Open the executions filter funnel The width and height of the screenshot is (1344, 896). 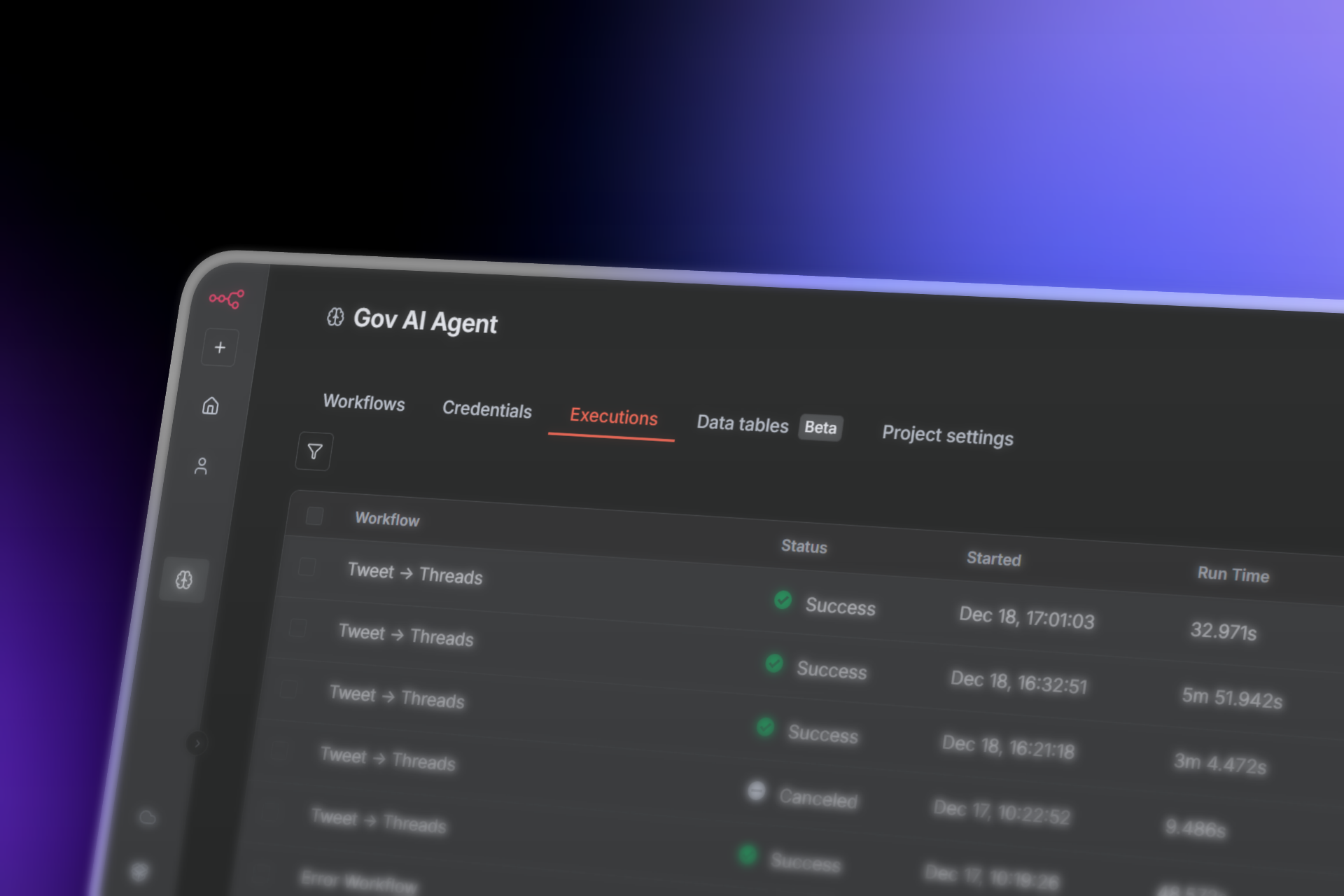coord(314,451)
